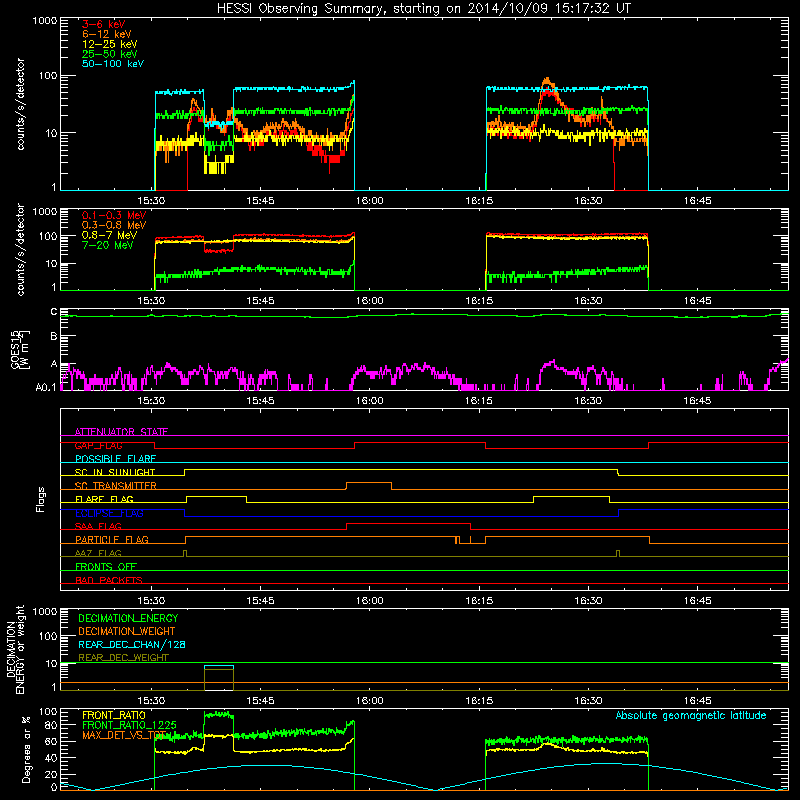The image size is (800, 800).
Task: Click the A0.1 label on GOES15 axis
Action: point(46,387)
